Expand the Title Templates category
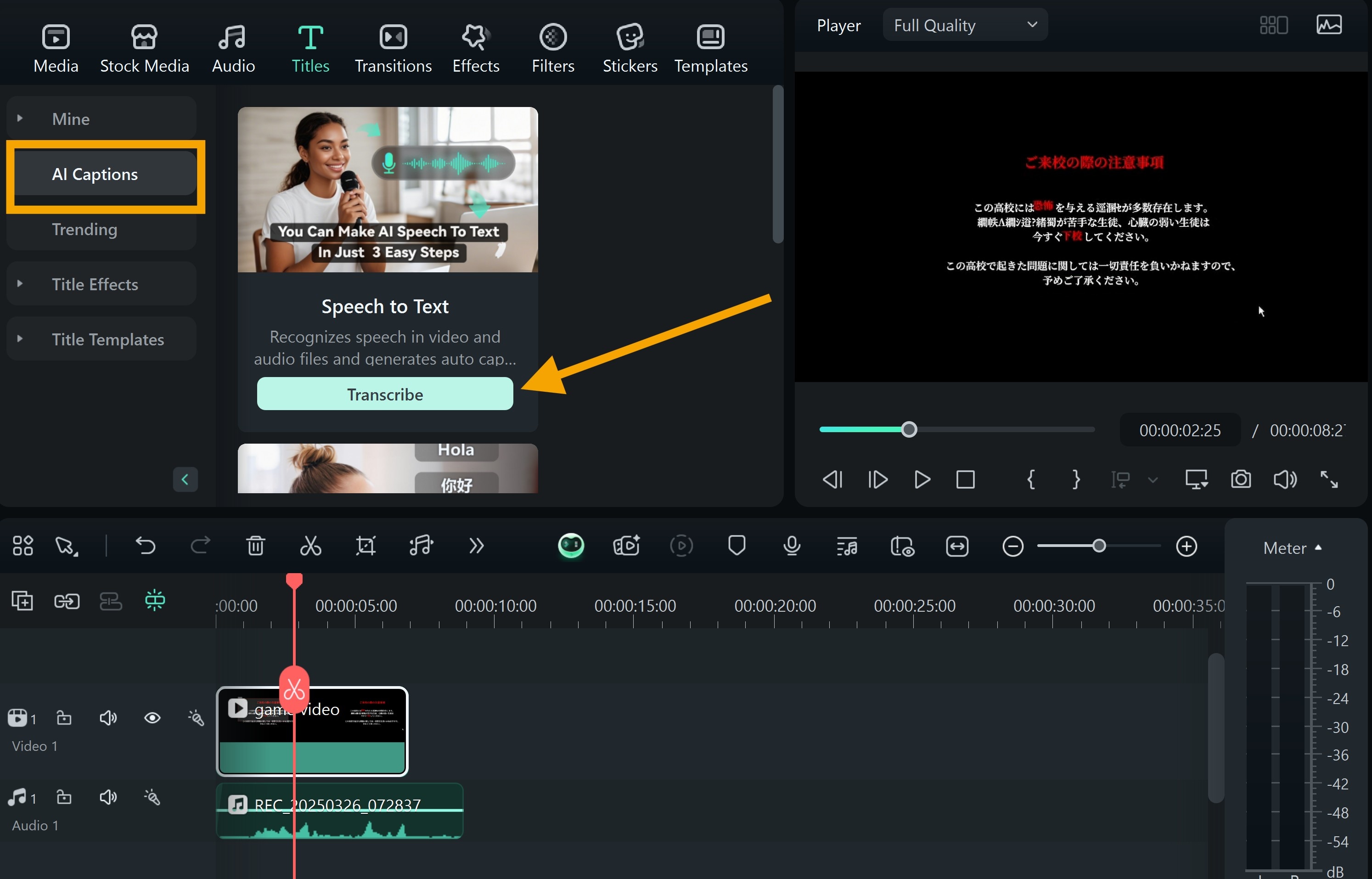Image resolution: width=1372 pixels, height=879 pixels. [x=107, y=340]
